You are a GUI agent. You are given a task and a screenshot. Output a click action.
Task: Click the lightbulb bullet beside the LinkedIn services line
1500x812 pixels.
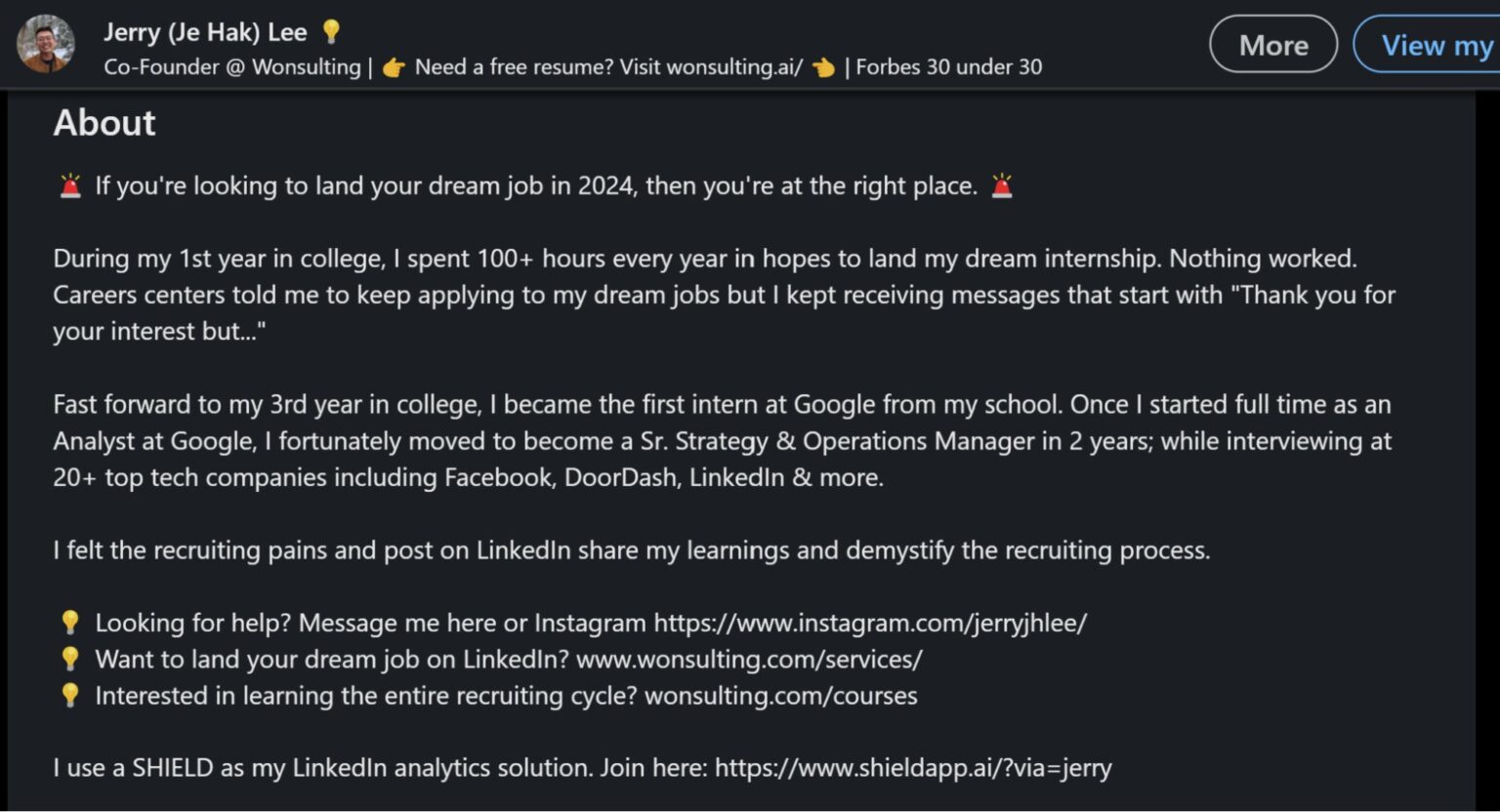point(69,659)
